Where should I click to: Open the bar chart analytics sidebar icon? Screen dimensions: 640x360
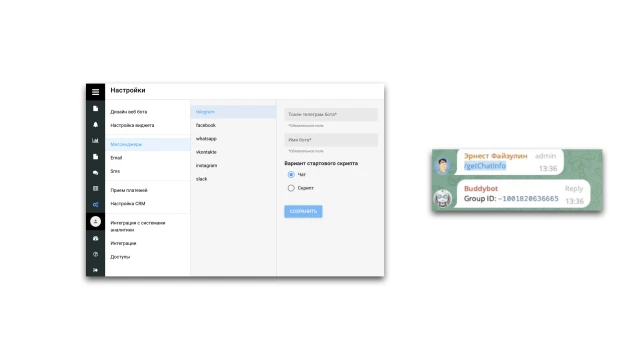click(x=95, y=140)
